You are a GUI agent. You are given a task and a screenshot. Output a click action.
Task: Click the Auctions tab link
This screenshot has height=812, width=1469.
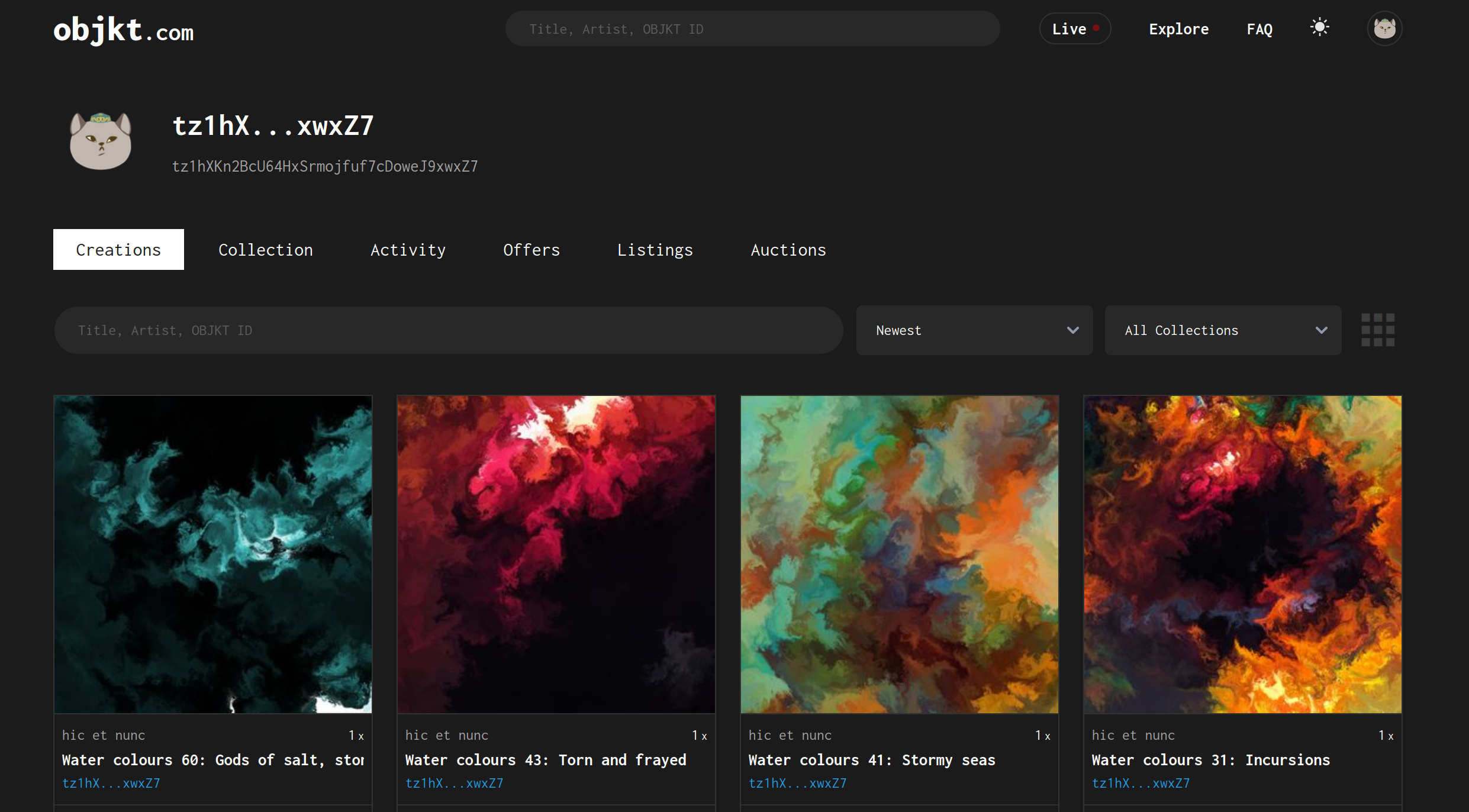click(x=789, y=250)
